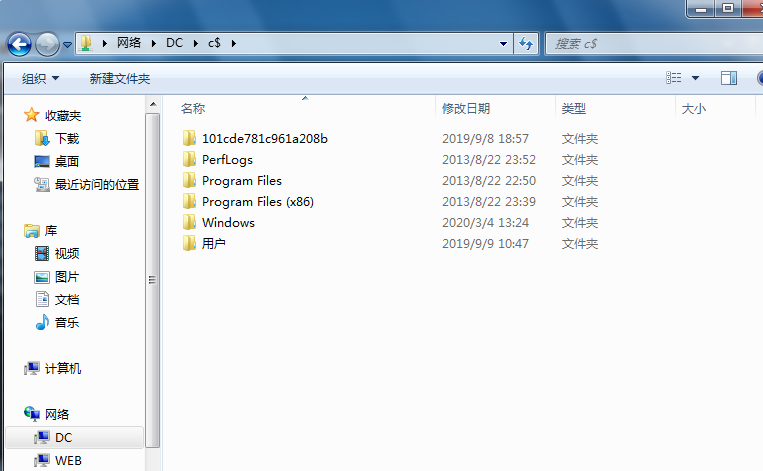
Task: Click the Forward navigation arrow button
Action: coord(47,44)
